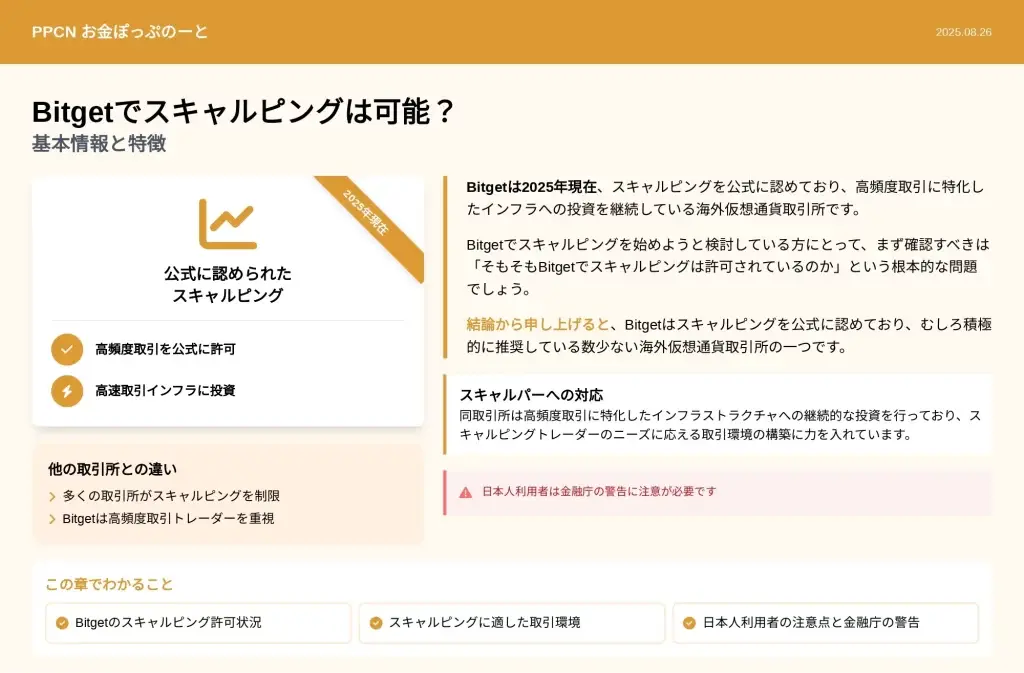Click the 日本人利用者は金融庁の警告 warning banner text

click(x=599, y=492)
